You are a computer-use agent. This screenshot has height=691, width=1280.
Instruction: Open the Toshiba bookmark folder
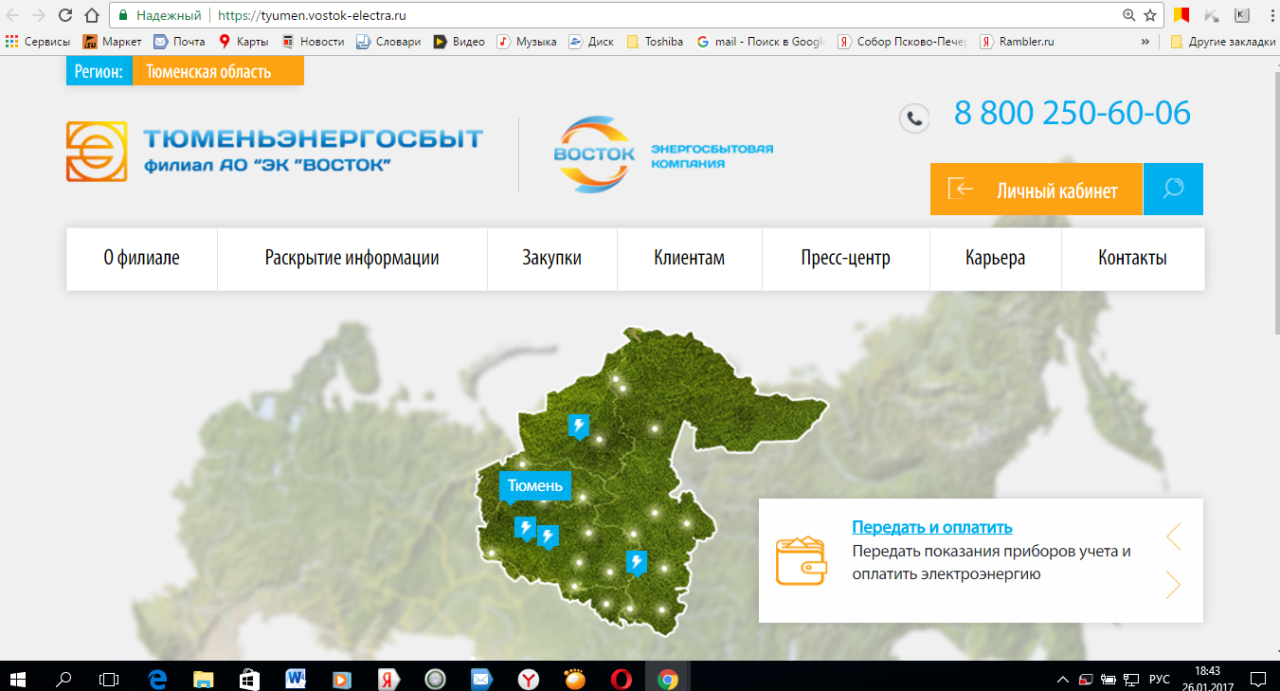(x=655, y=42)
